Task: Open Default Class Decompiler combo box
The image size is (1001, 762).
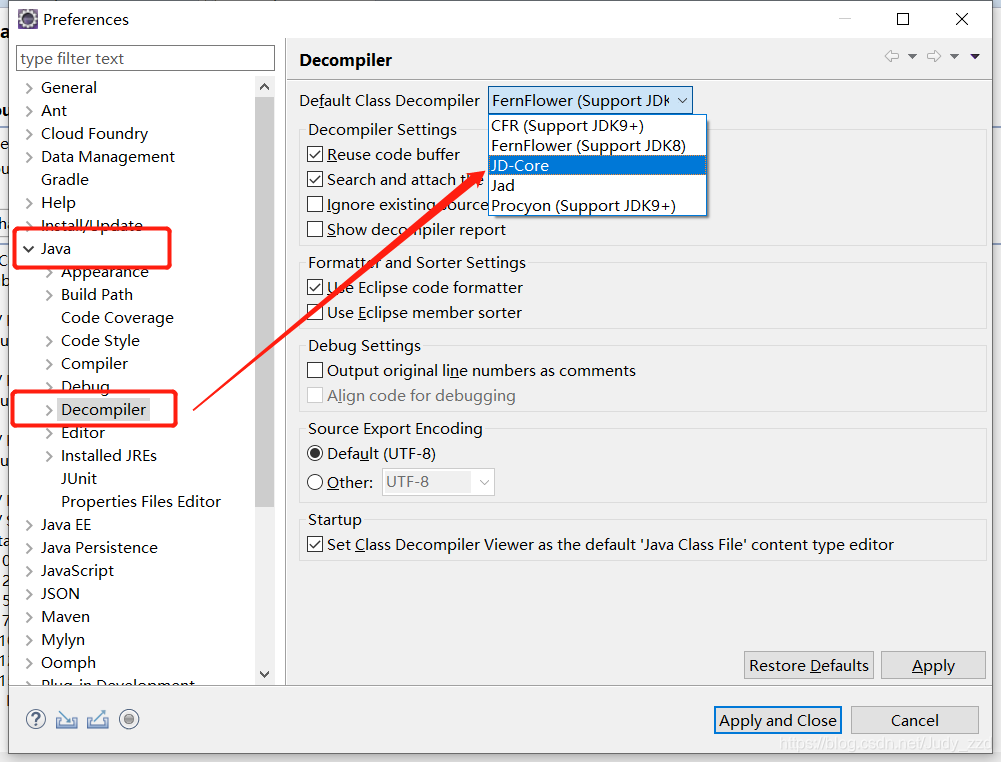Action: coord(590,100)
